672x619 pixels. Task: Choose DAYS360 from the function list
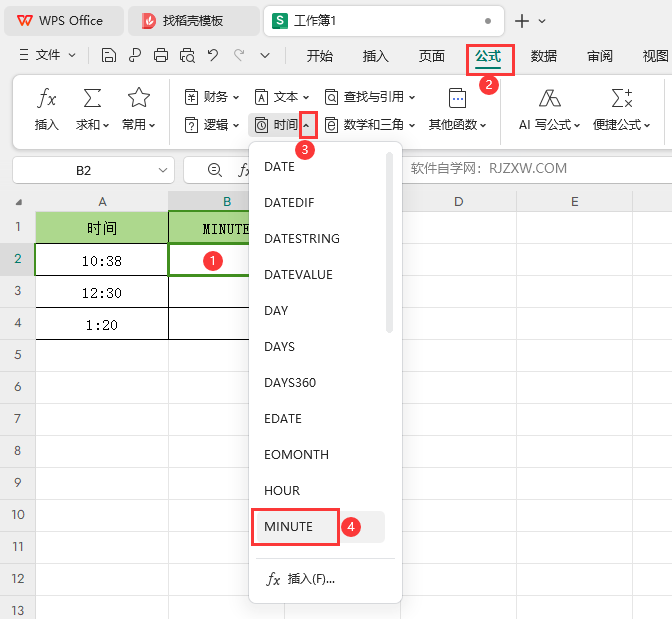click(320, 383)
